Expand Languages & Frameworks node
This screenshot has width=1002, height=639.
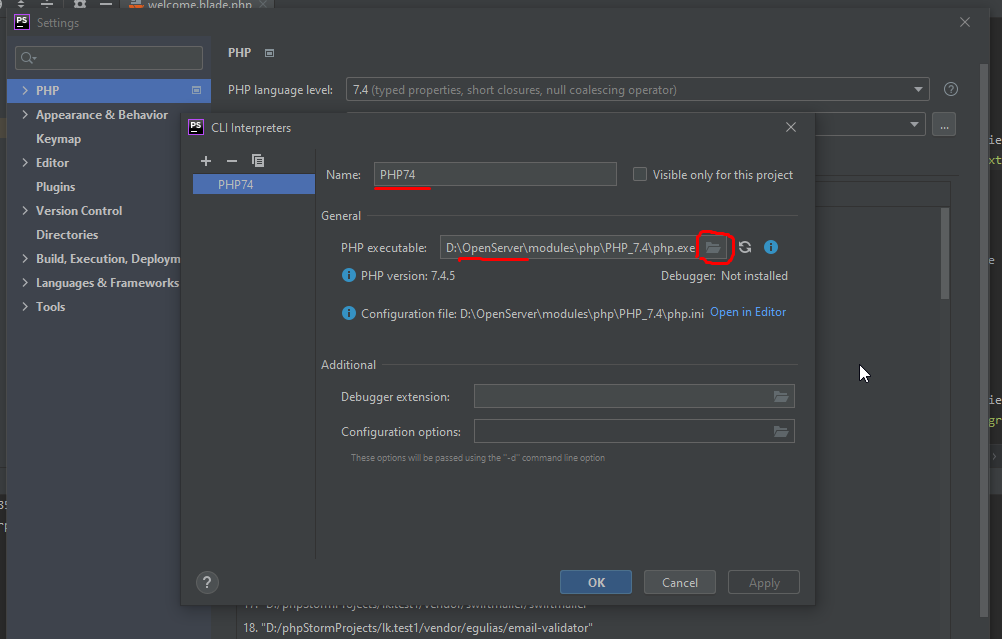point(25,282)
